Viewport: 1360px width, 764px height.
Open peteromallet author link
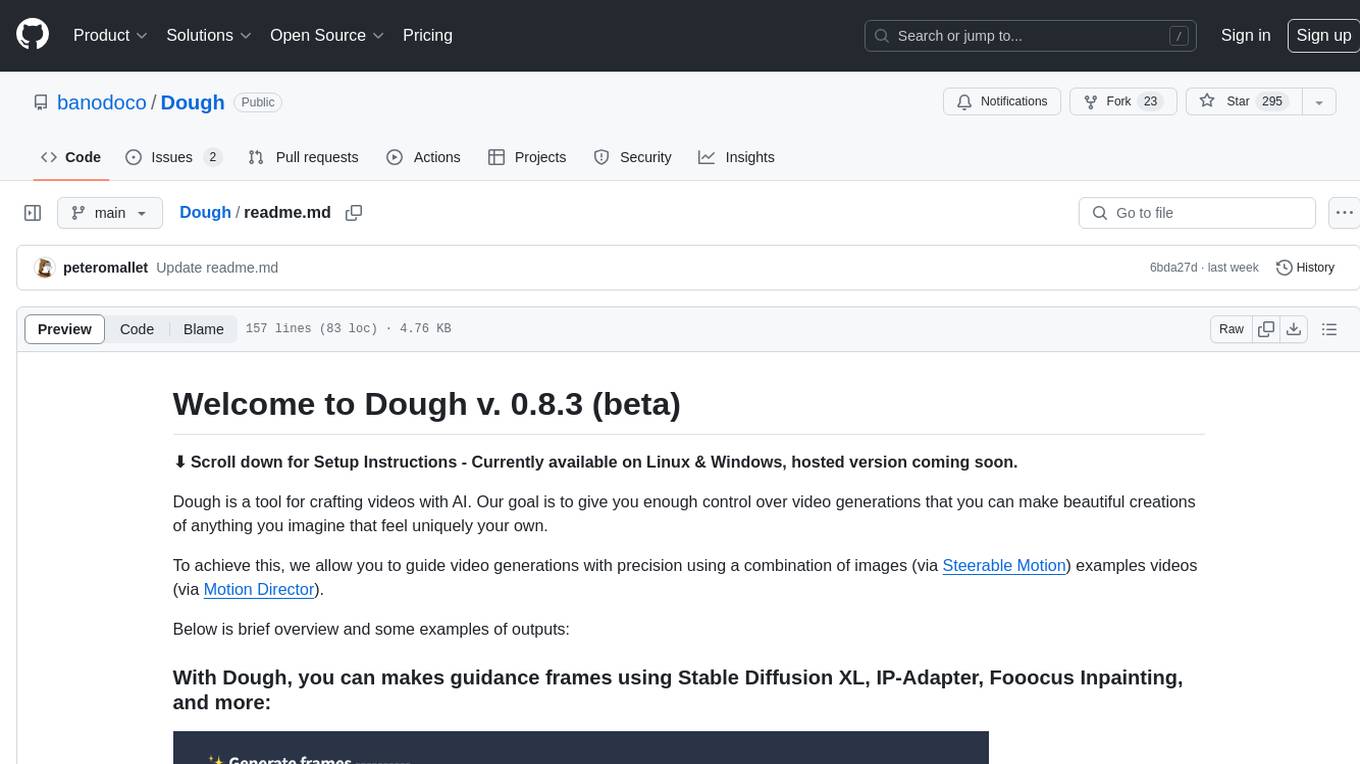click(x=105, y=268)
